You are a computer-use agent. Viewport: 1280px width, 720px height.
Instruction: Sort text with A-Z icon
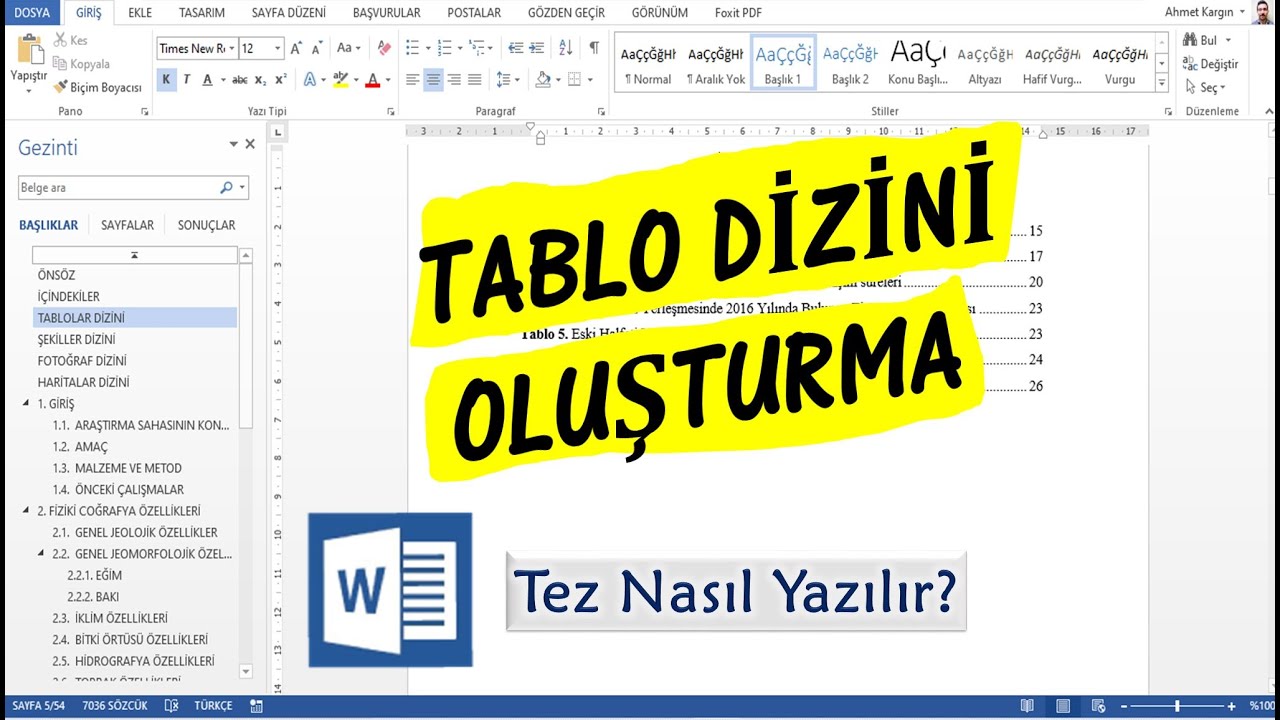tap(565, 48)
